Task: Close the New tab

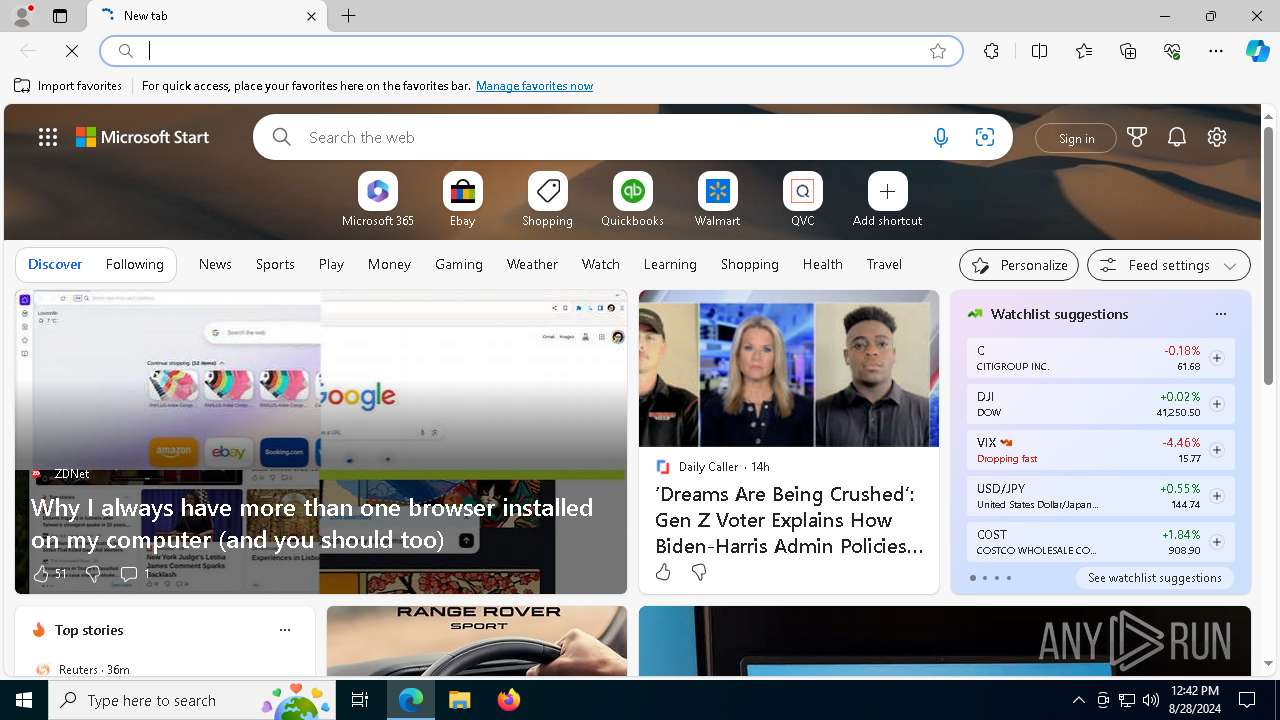Action: pos(311,16)
